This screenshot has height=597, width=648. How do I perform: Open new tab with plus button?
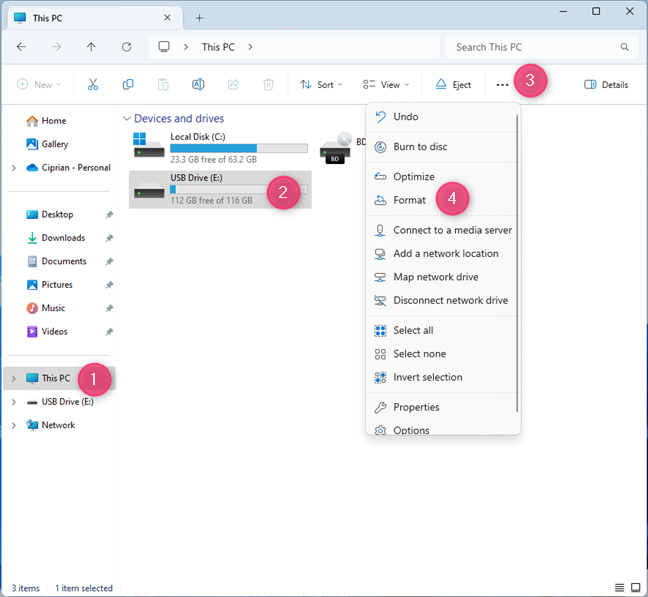click(x=199, y=18)
